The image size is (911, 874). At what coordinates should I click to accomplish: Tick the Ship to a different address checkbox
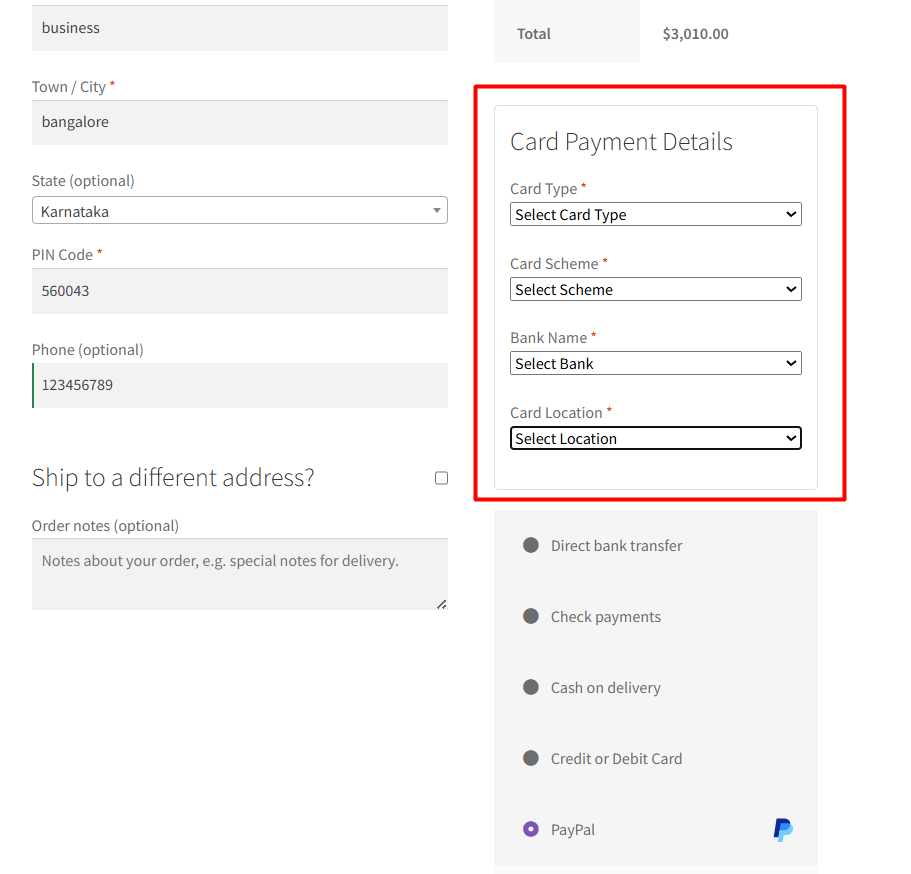[441, 478]
